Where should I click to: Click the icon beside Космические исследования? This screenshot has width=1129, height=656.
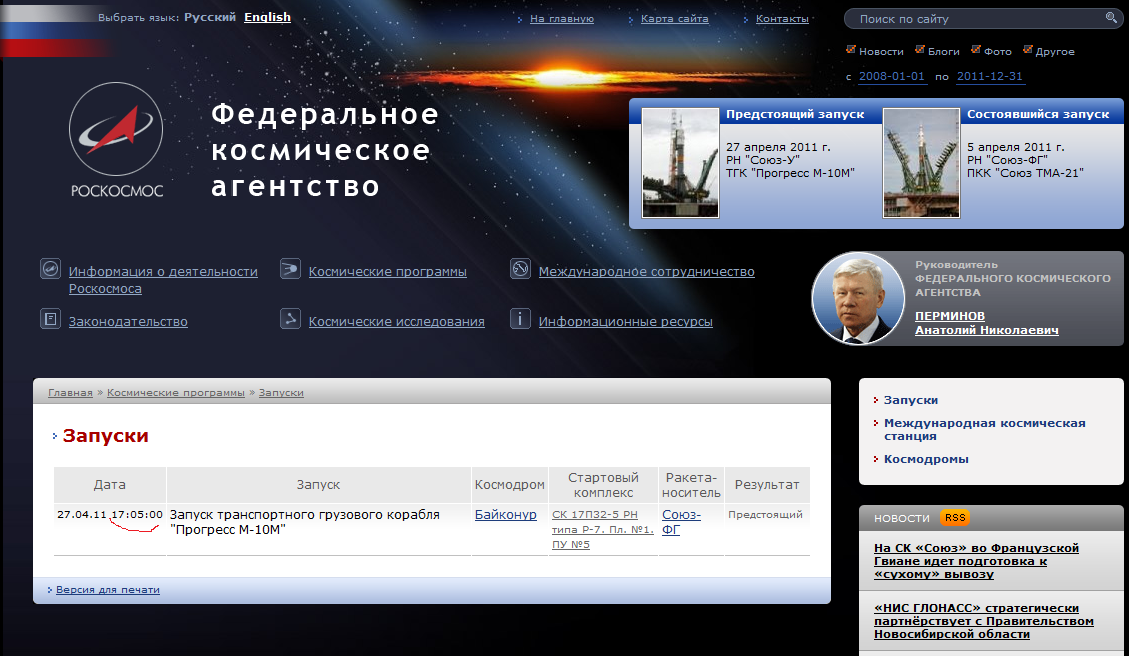click(290, 318)
